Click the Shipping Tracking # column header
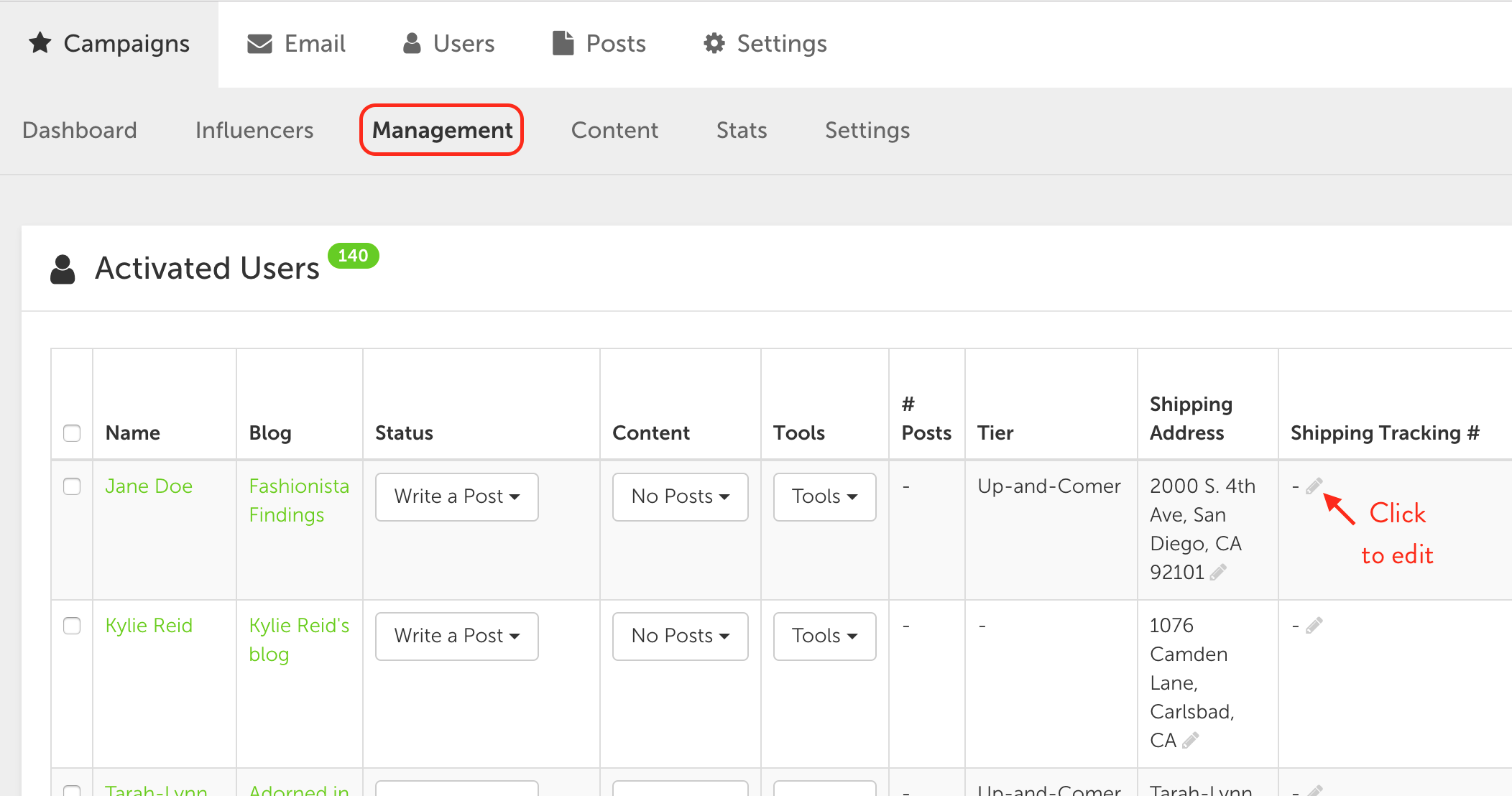 point(1385,433)
